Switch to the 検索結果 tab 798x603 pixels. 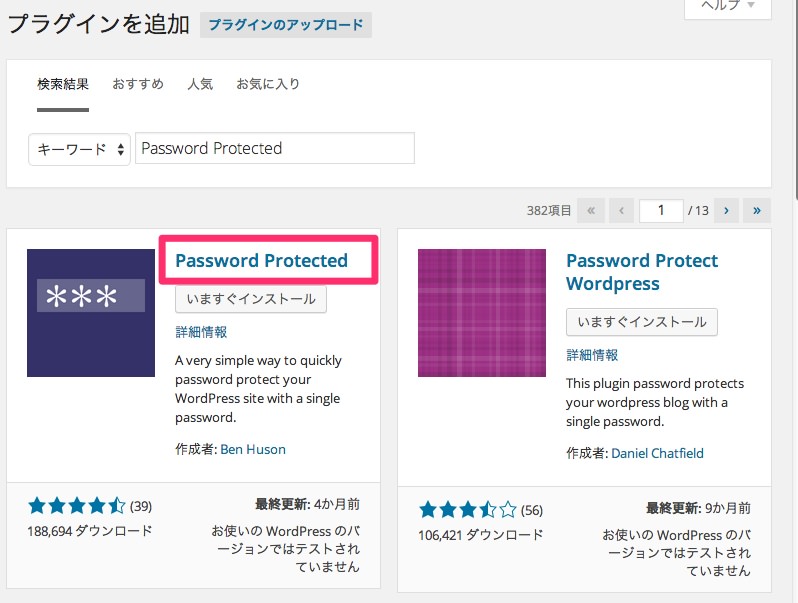pyautogui.click(x=63, y=83)
